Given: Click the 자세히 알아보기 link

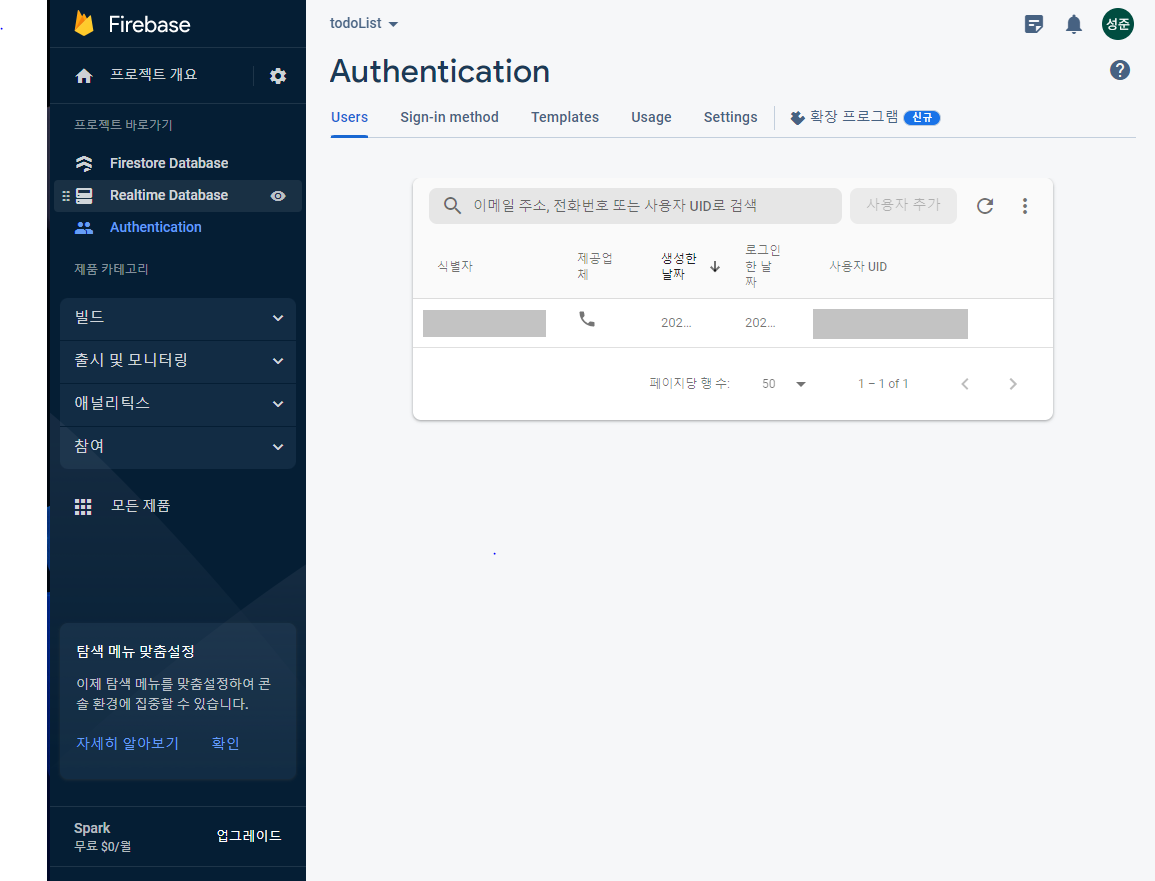Looking at the screenshot, I should pos(127,743).
